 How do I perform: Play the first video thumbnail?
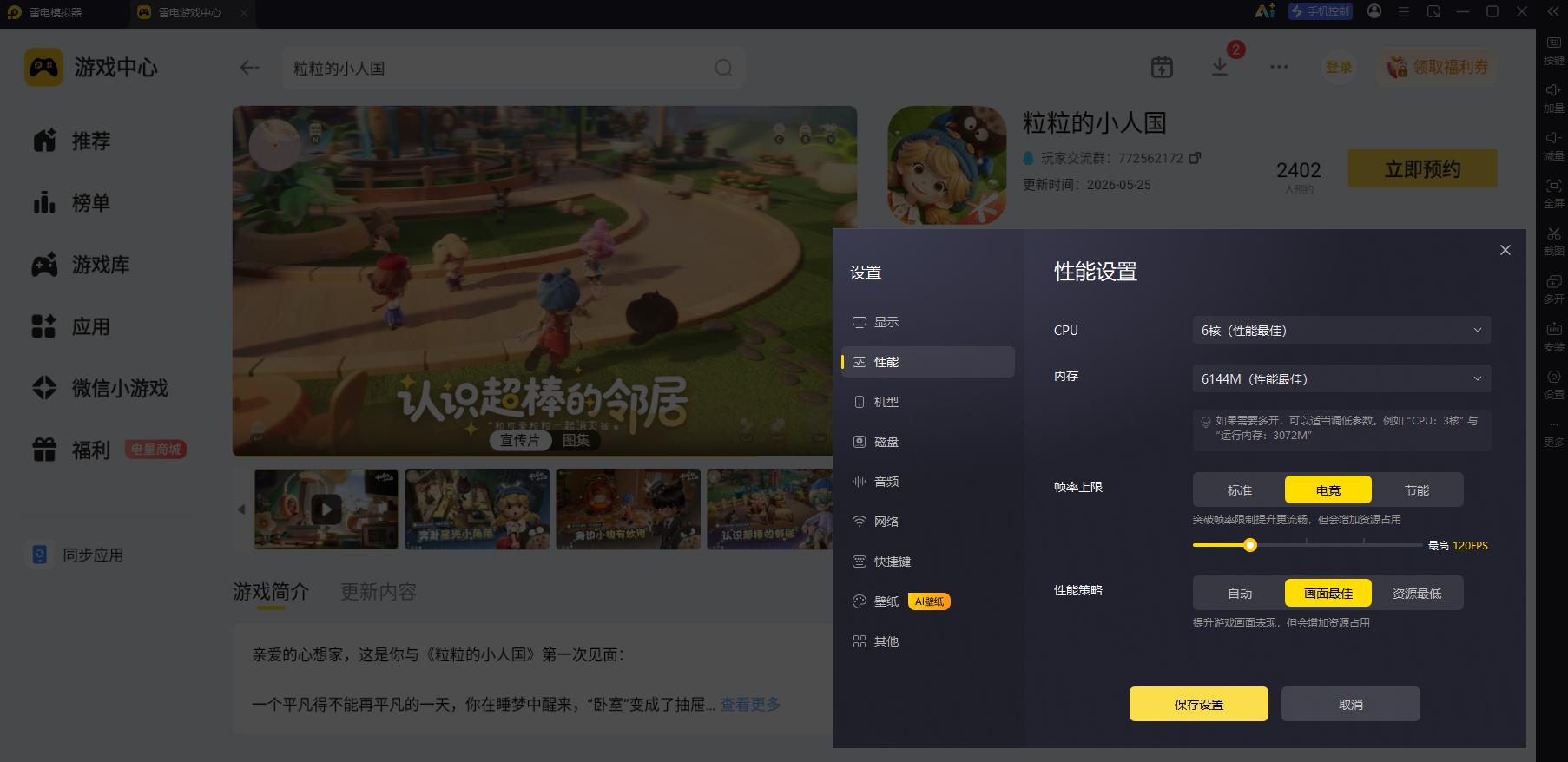pos(326,509)
